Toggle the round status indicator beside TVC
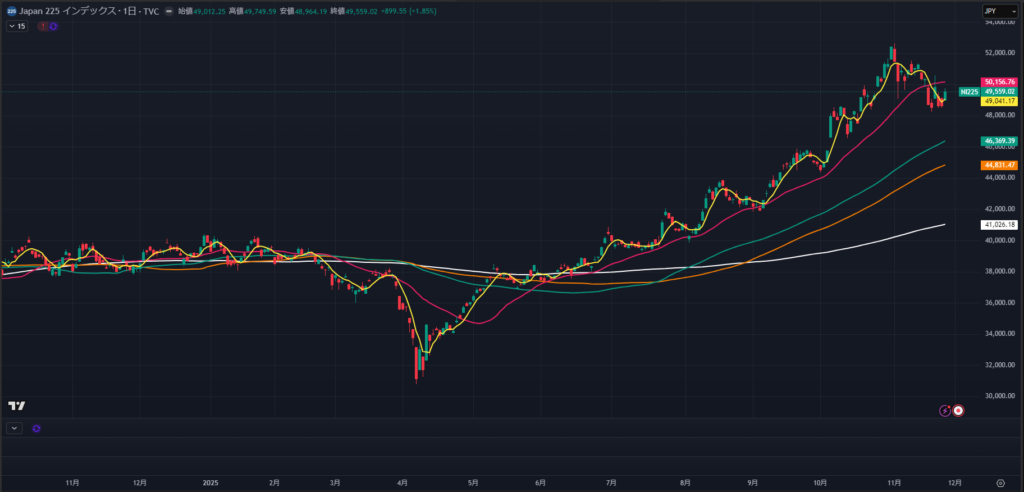Screen dimensions: 1024x492 click(168, 12)
